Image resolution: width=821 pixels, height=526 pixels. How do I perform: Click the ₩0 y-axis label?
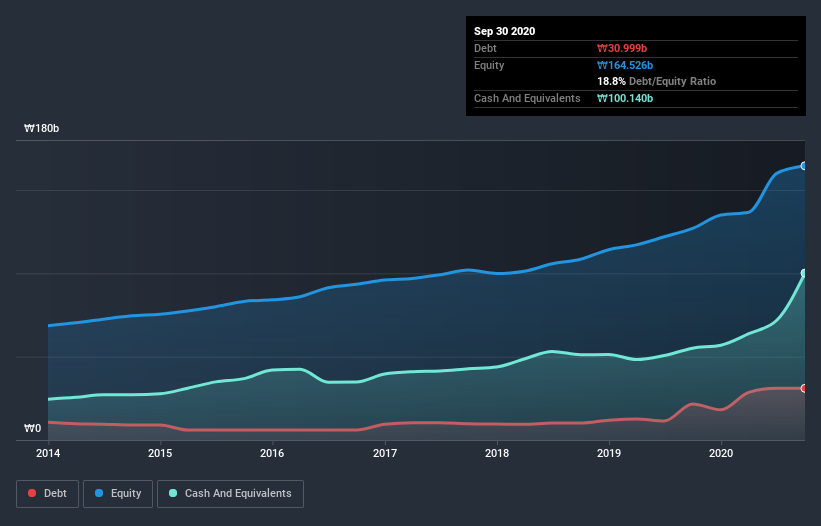click(x=32, y=429)
